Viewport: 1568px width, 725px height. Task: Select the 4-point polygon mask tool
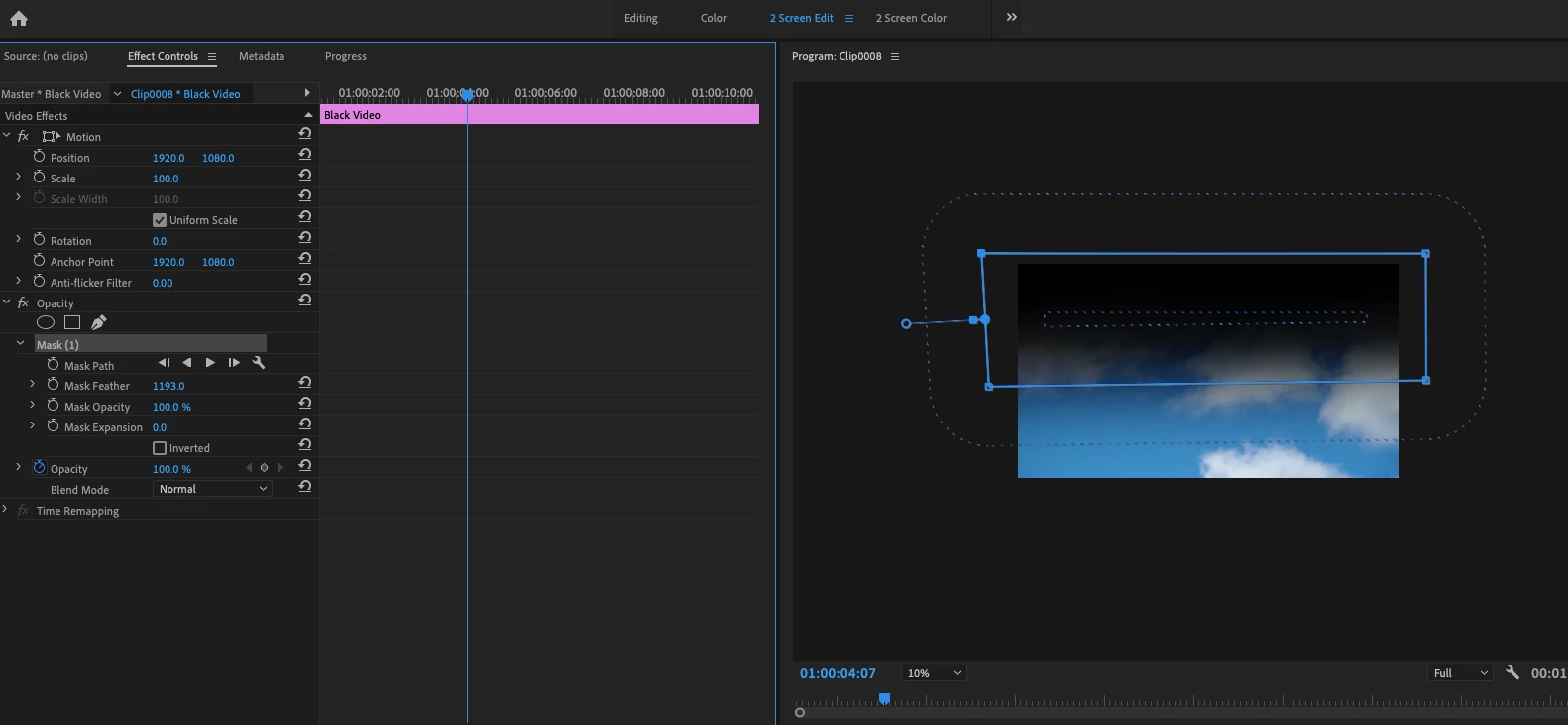pyautogui.click(x=72, y=322)
